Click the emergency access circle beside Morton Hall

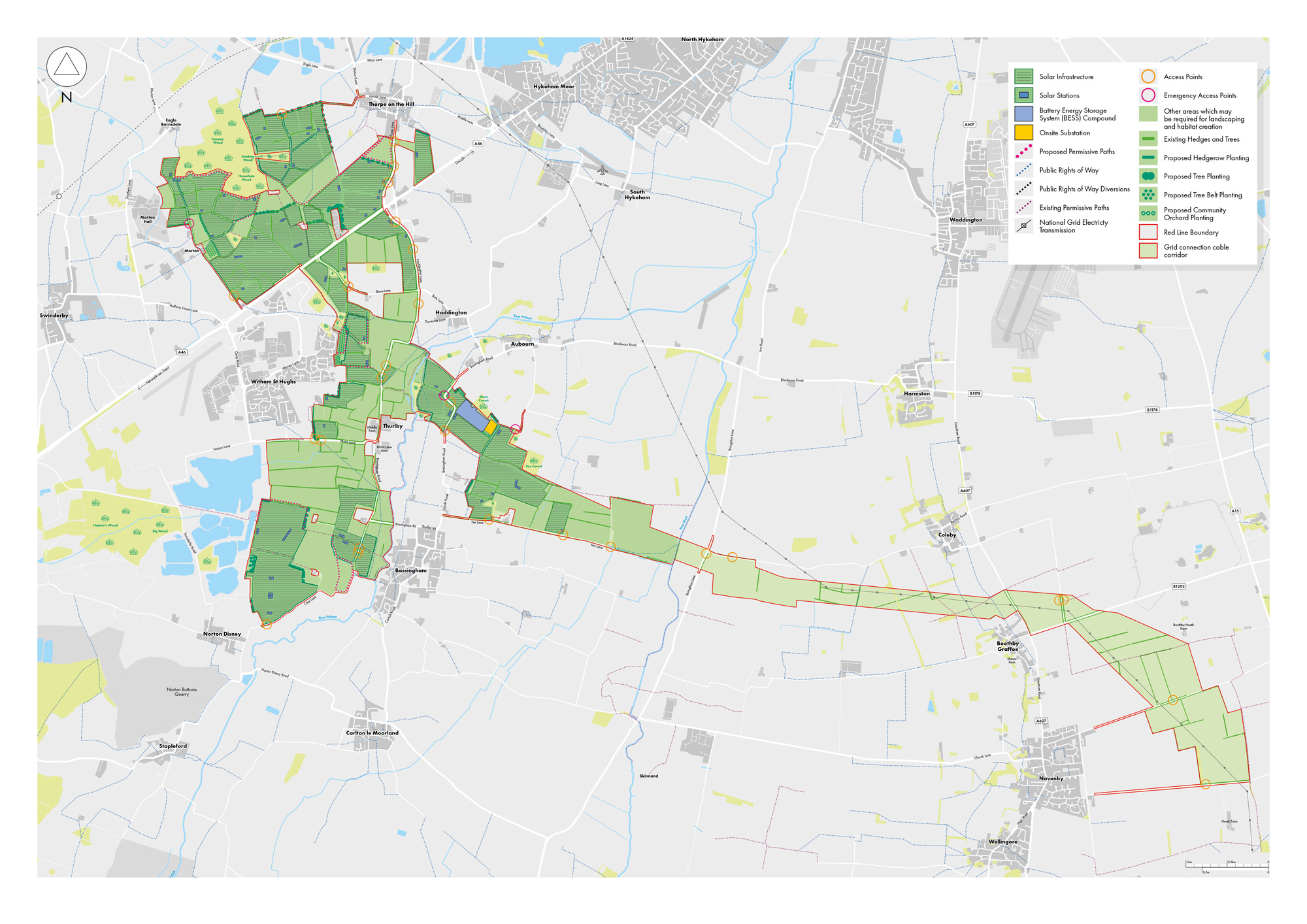tap(189, 223)
